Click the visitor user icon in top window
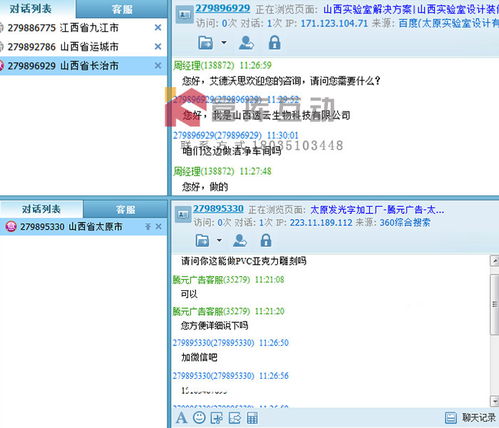The height and width of the screenshot is (428, 499). click(x=246, y=43)
